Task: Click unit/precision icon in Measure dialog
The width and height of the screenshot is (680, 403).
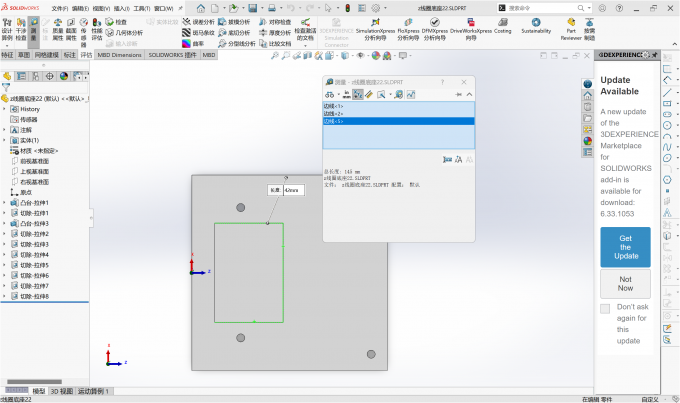Action: pos(347,94)
